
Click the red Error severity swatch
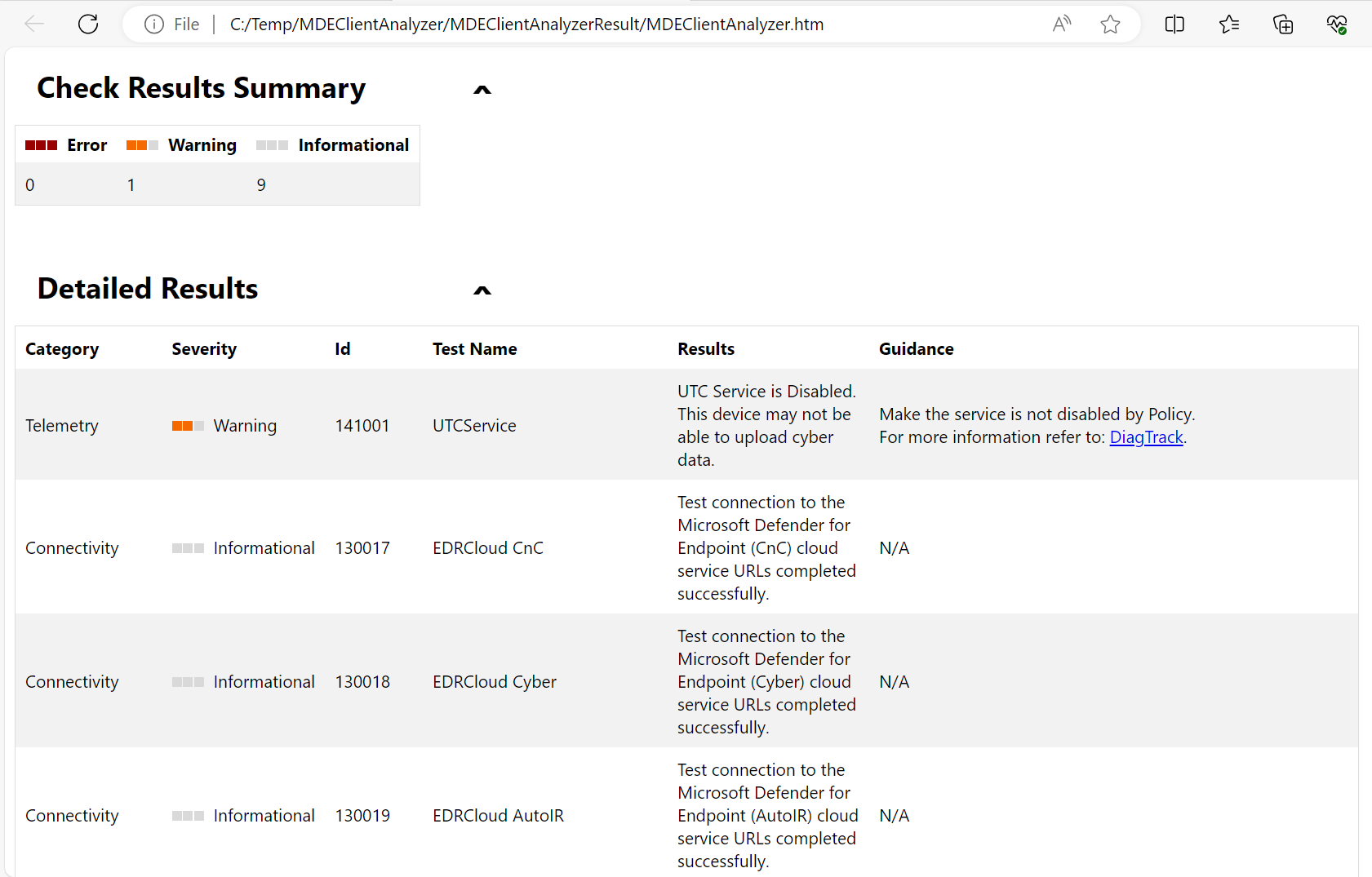41,145
